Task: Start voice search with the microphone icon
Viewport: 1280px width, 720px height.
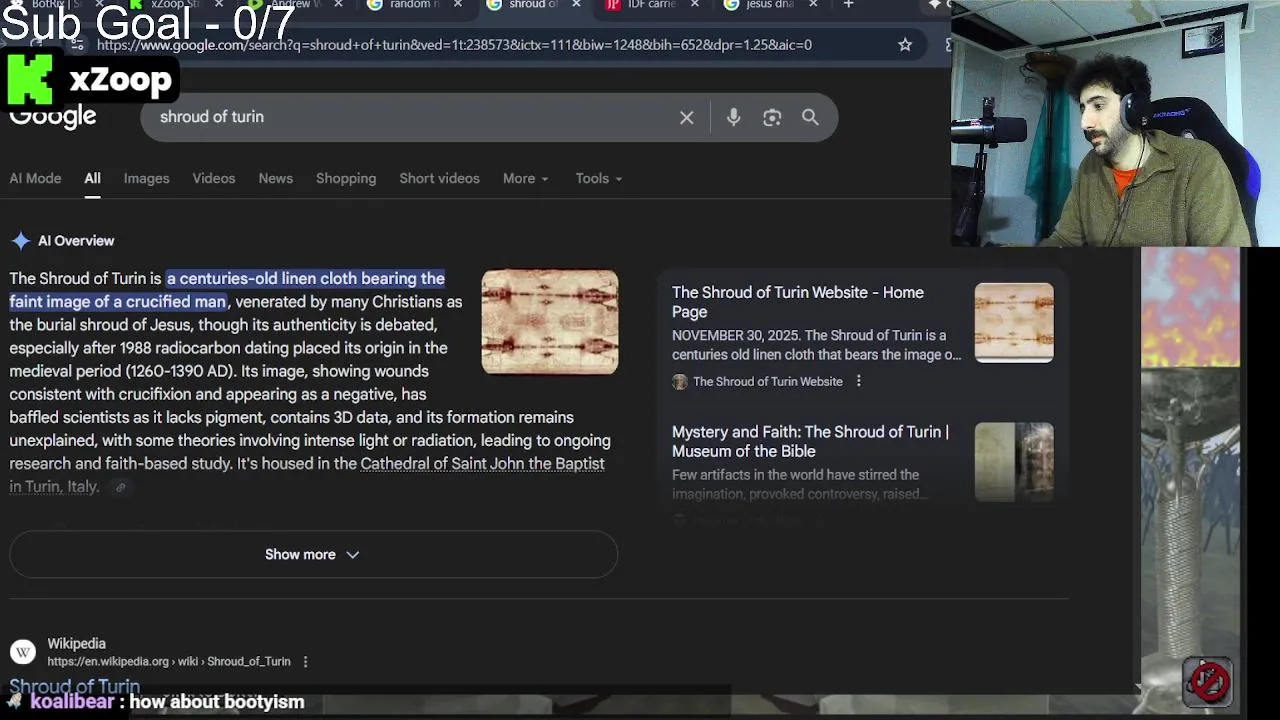Action: (733, 117)
